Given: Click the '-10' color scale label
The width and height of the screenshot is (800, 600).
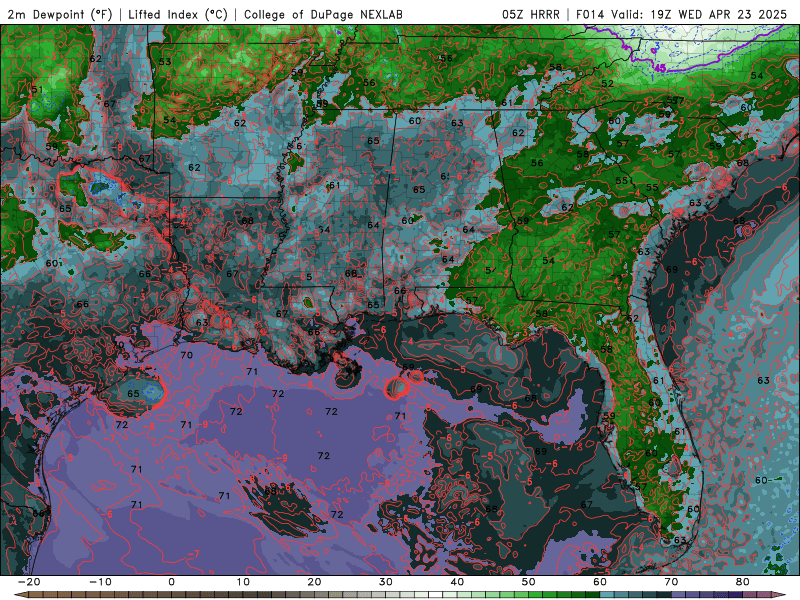Looking at the screenshot, I should coord(100,582).
